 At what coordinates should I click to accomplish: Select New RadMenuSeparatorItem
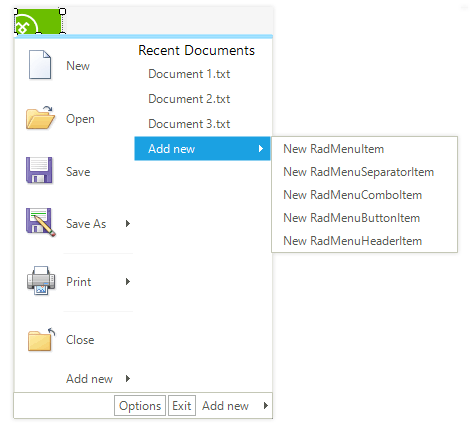point(359,172)
